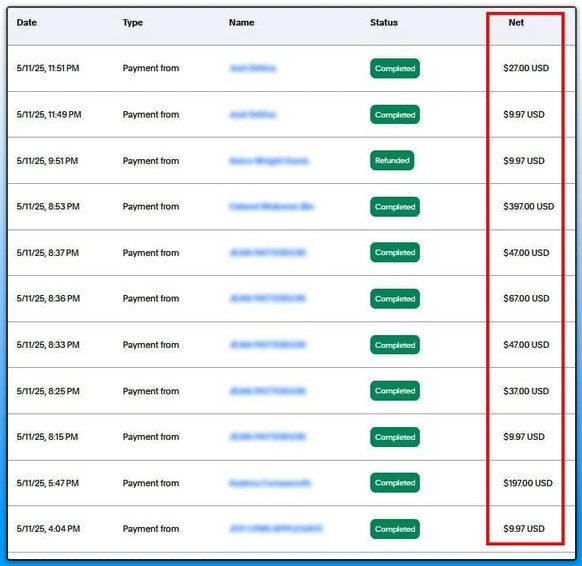Click the $397.00 USD net amount
The image size is (582, 566).
[x=529, y=206]
